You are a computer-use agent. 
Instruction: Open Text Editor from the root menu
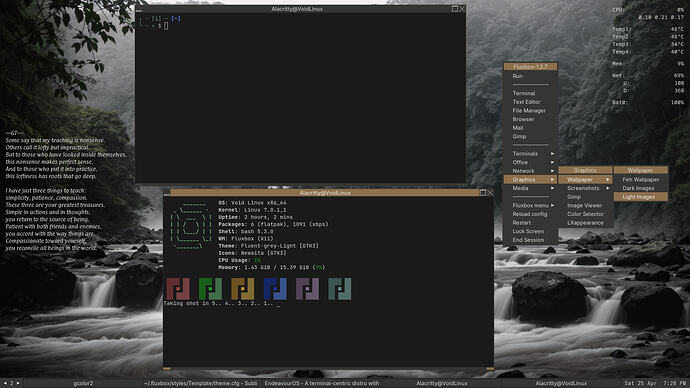530,102
